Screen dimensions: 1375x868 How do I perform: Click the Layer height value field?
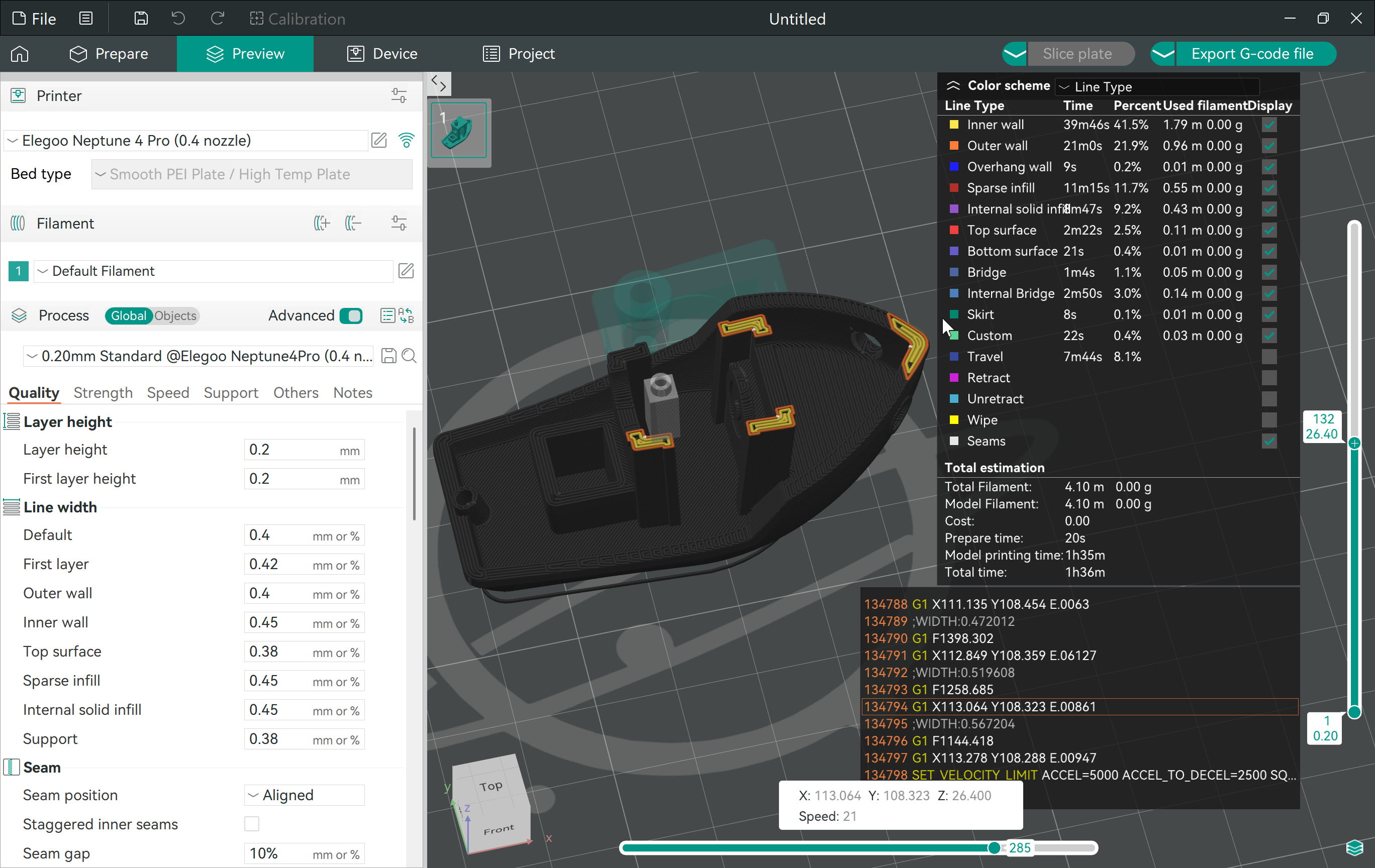point(305,450)
